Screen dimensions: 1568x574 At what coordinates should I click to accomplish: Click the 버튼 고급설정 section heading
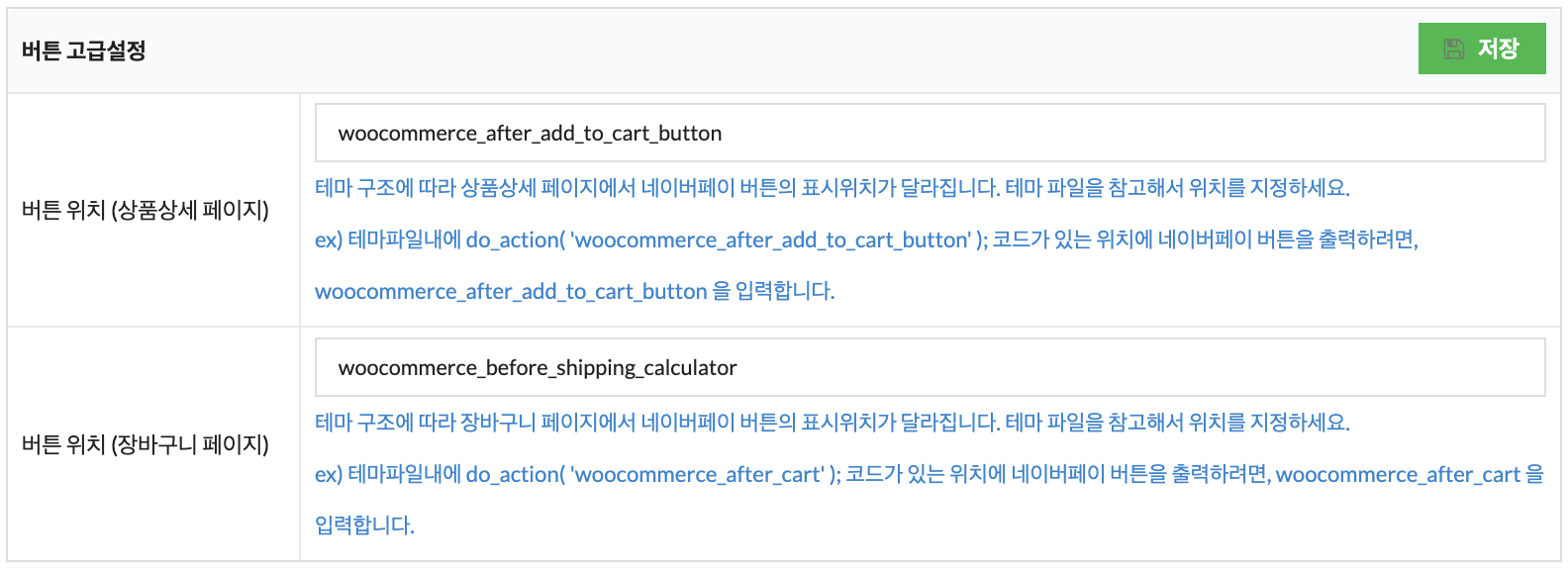point(84,50)
